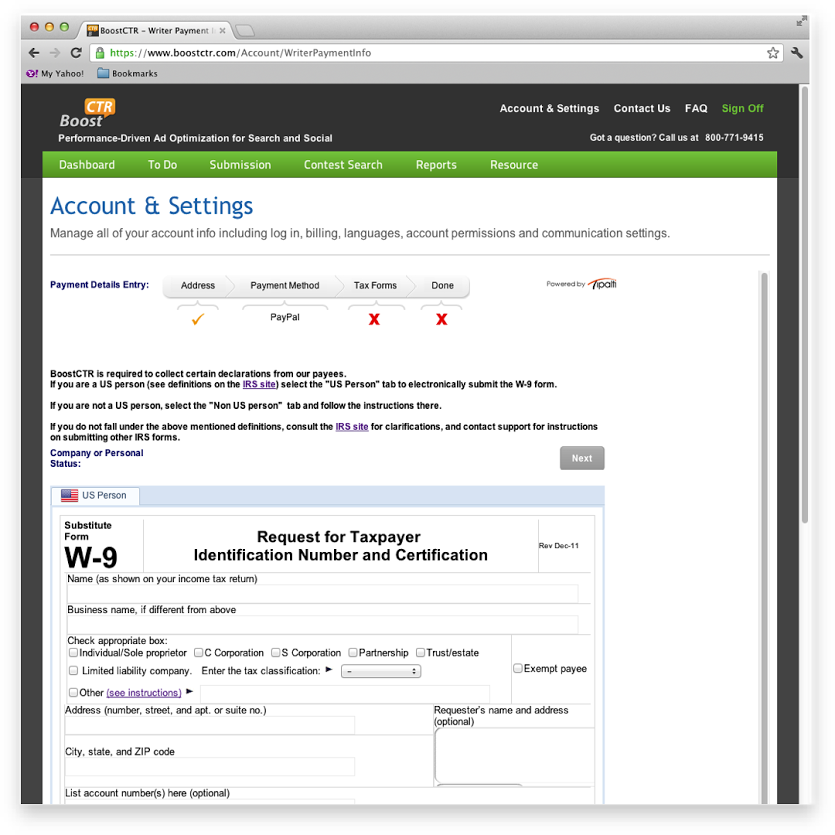This screenshot has width=835, height=835.
Task: Enable the Exempt payee checkbox
Action: [x=518, y=668]
